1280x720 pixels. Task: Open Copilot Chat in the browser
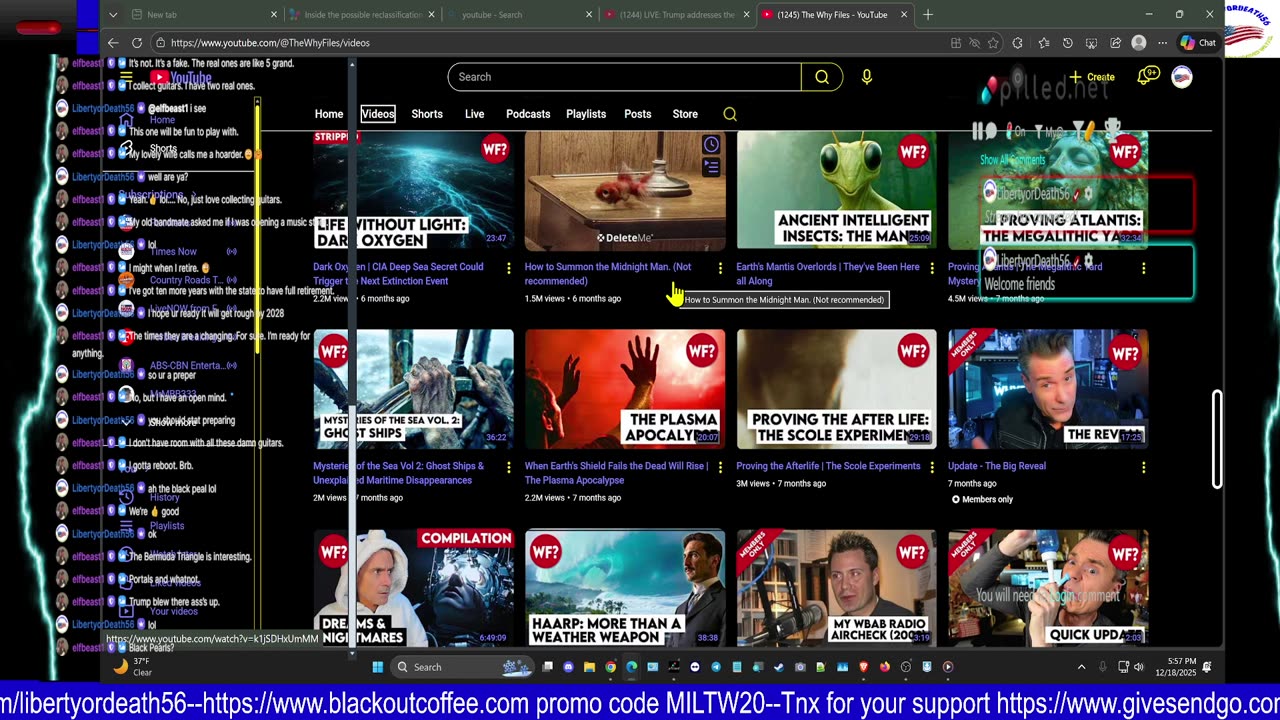point(1198,43)
